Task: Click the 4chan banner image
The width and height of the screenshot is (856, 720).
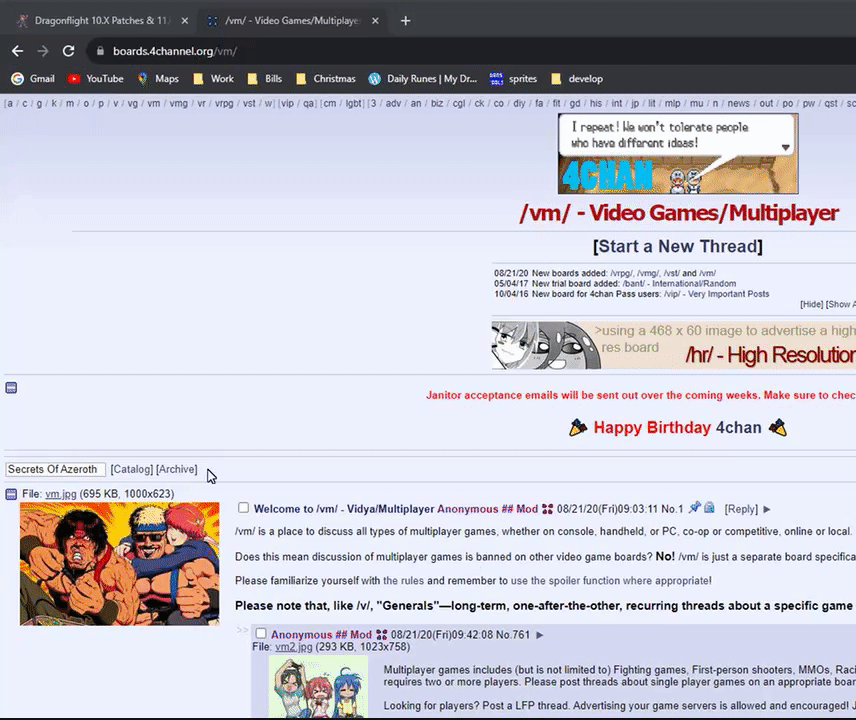Action: [677, 153]
